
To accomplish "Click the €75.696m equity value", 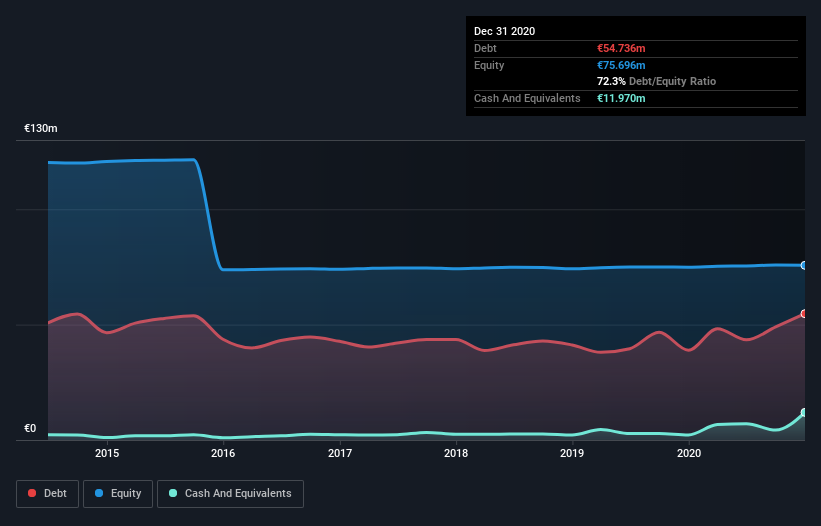I will pyautogui.click(x=621, y=65).
